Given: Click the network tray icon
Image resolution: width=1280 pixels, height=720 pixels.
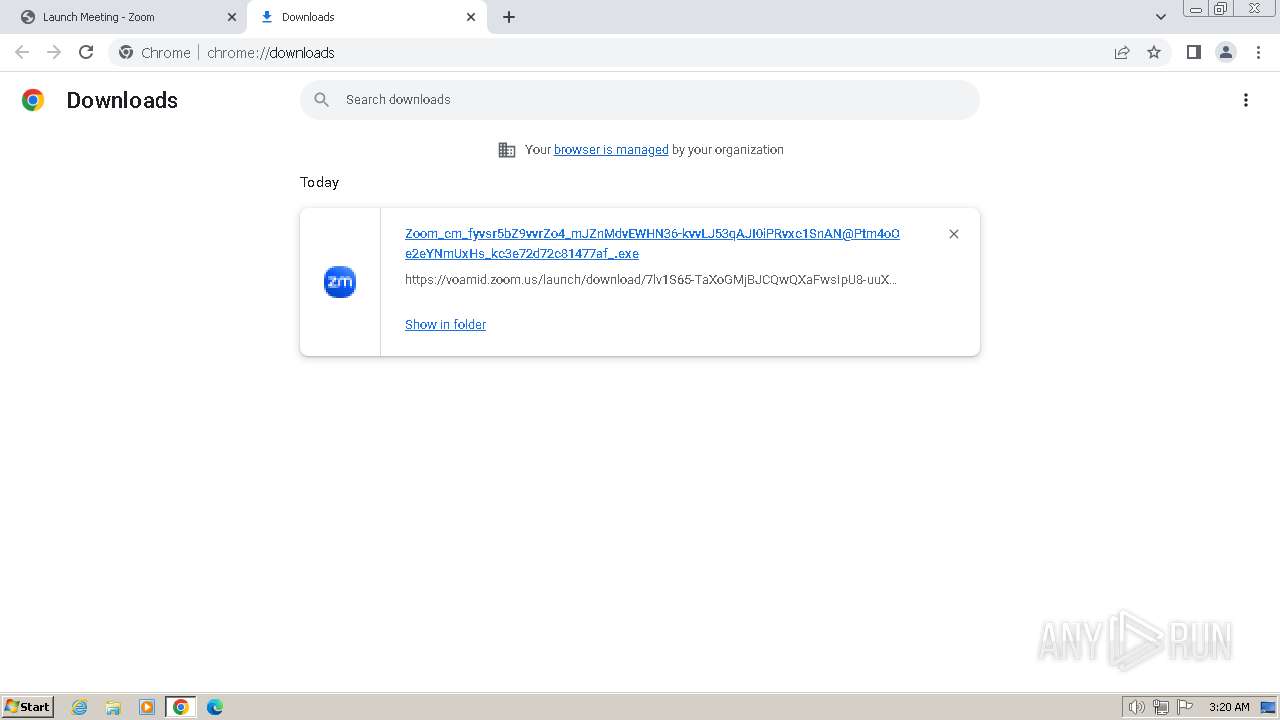Looking at the screenshot, I should tap(1161, 707).
